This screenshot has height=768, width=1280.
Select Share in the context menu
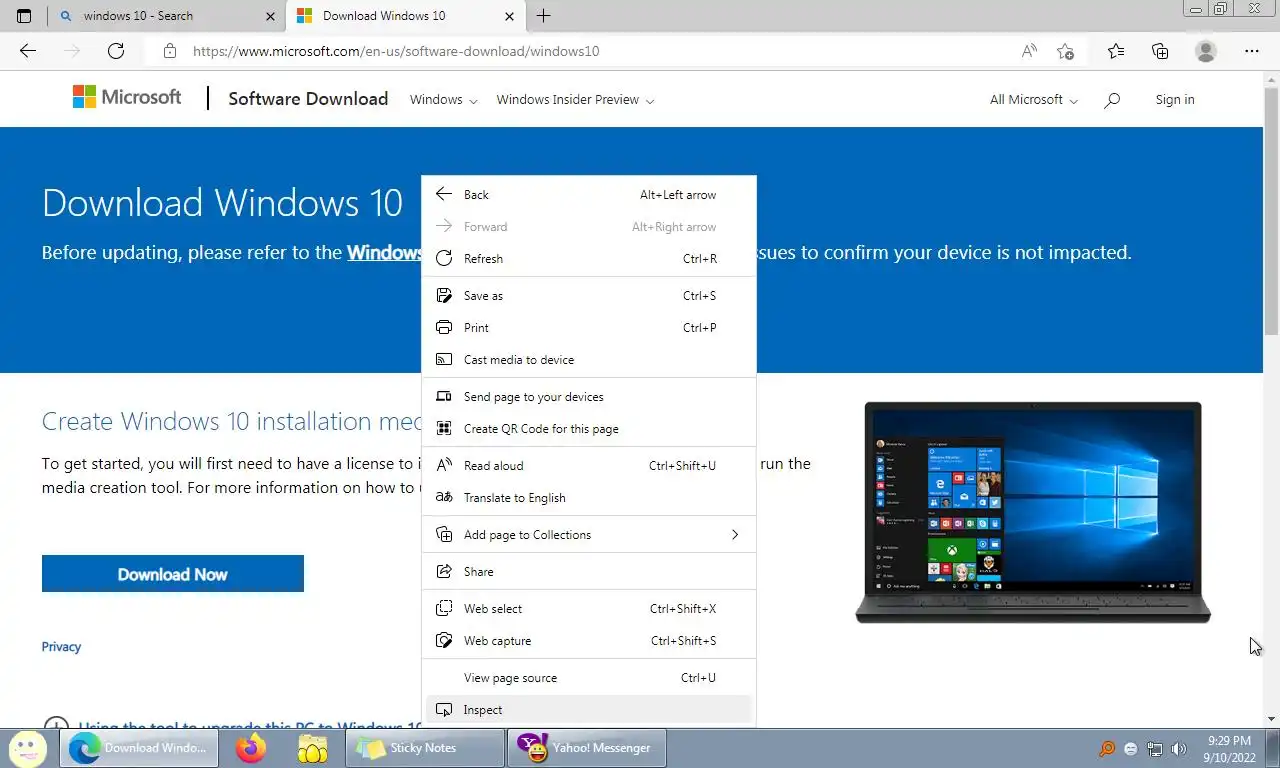[589, 572]
